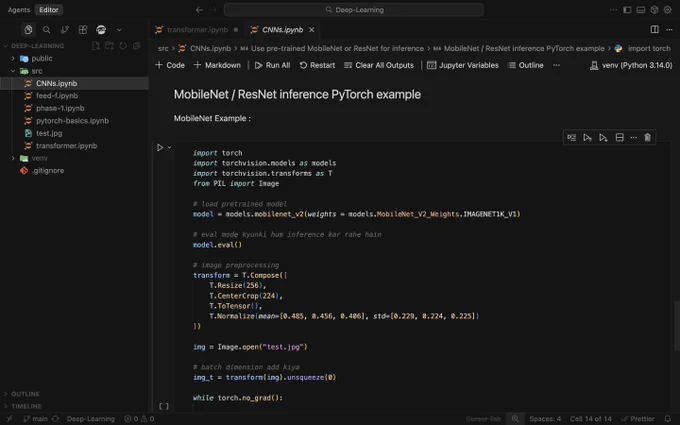
Task: Open notebook toolbar more actions ellipsis
Action: pyautogui.click(x=556, y=65)
